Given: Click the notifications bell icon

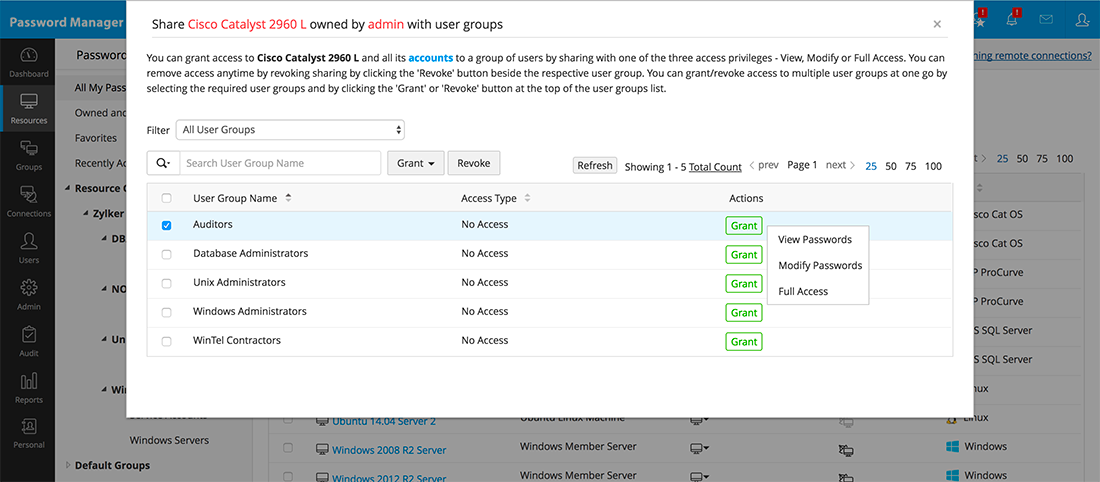Looking at the screenshot, I should point(1011,20).
